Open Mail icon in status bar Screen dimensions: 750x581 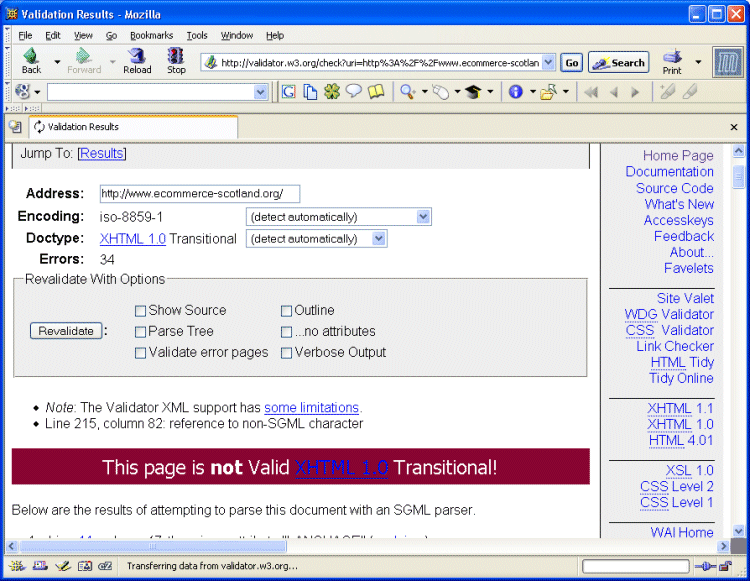(40, 566)
